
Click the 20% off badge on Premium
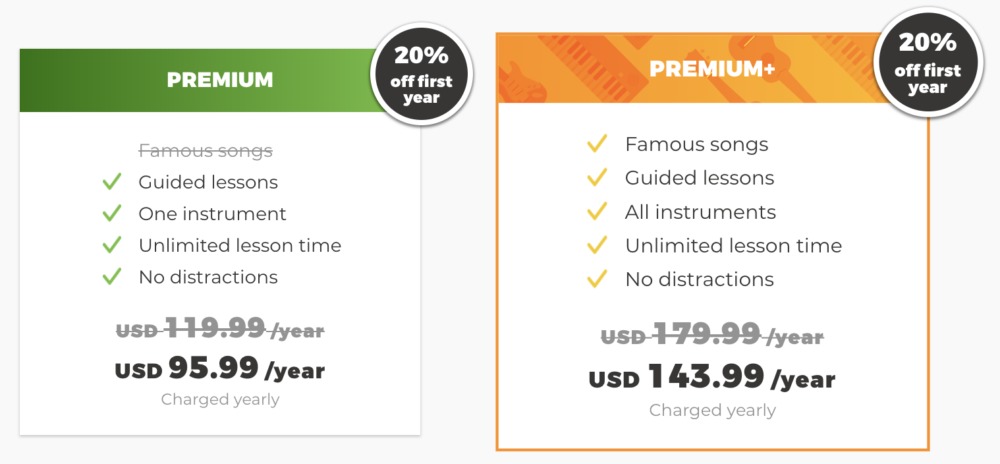422,75
